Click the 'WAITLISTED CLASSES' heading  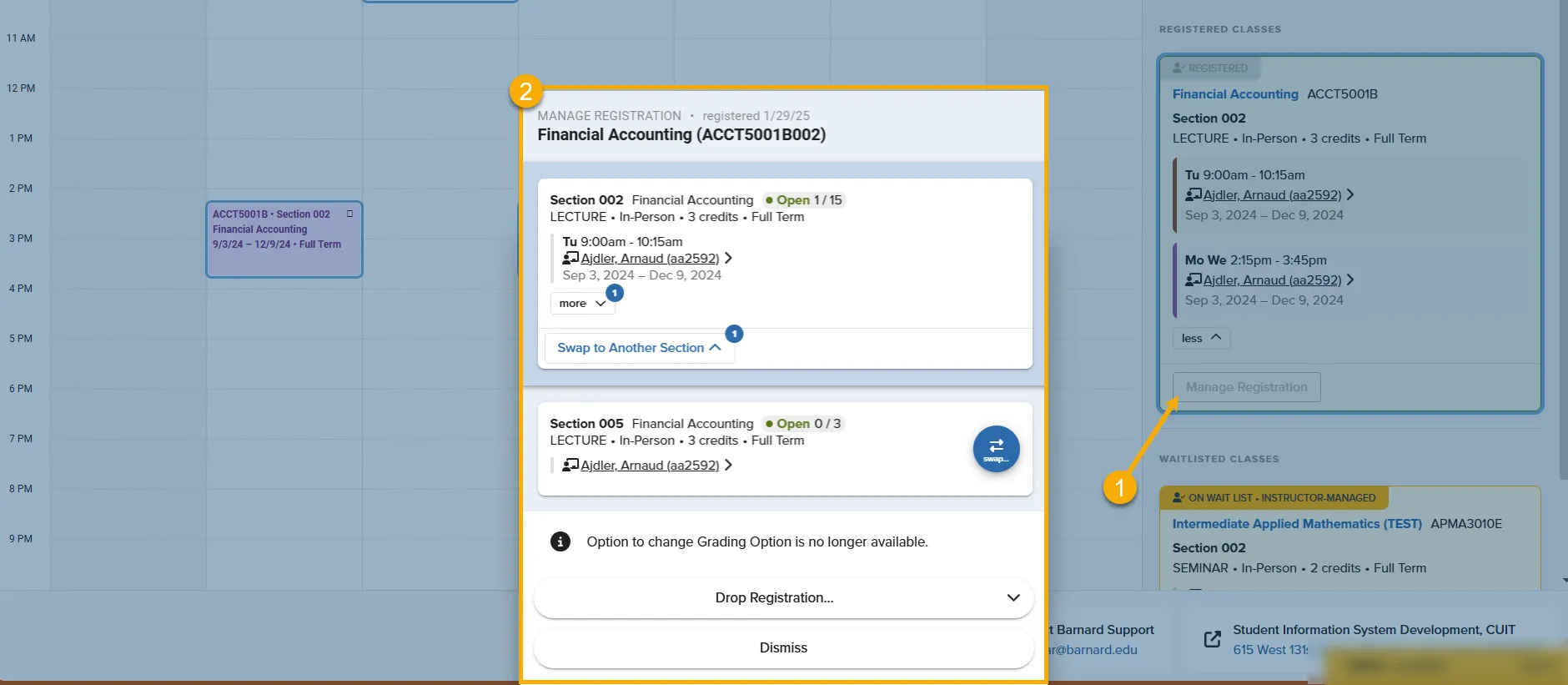(x=1219, y=459)
